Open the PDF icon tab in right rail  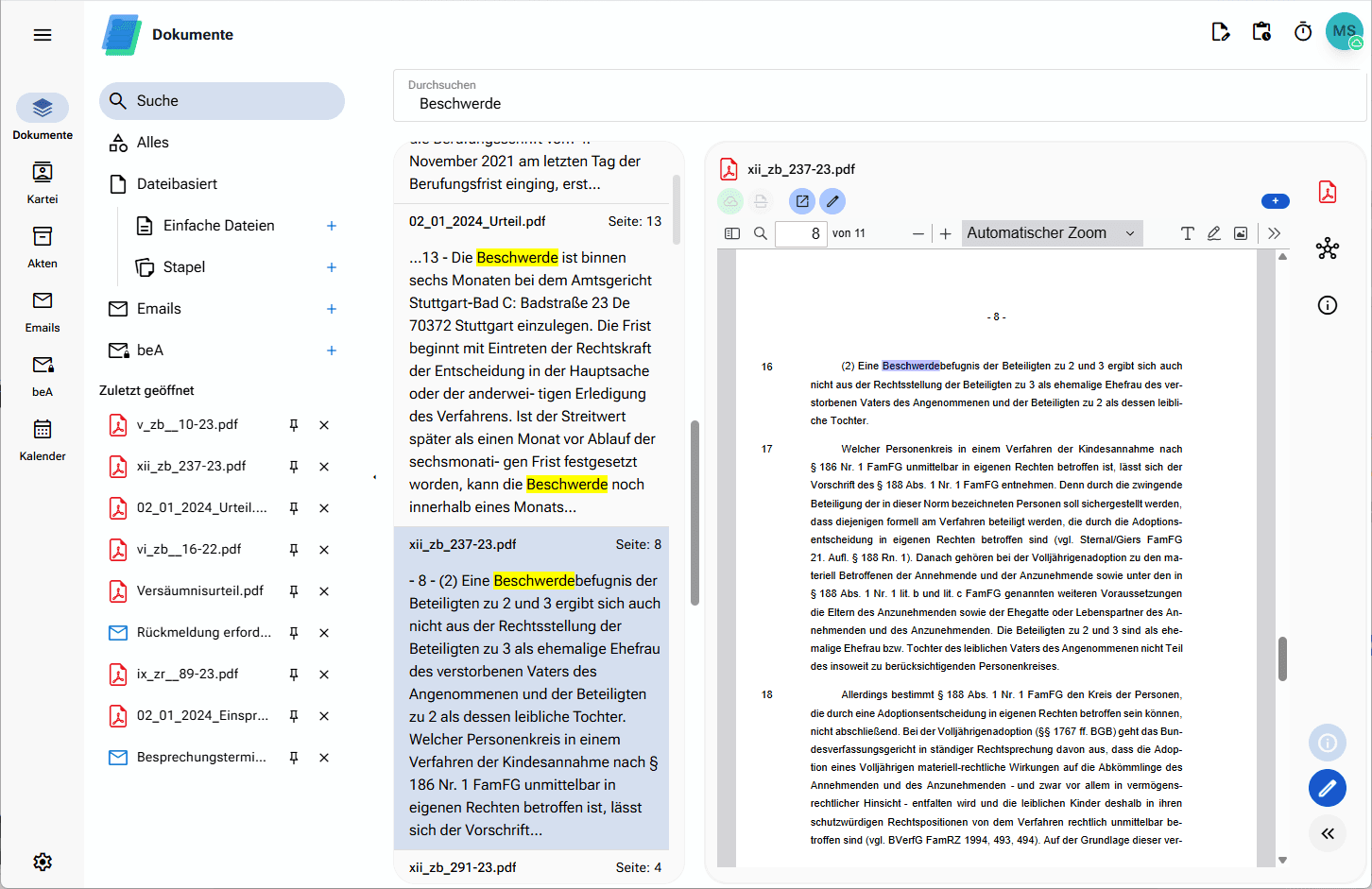pyautogui.click(x=1328, y=192)
